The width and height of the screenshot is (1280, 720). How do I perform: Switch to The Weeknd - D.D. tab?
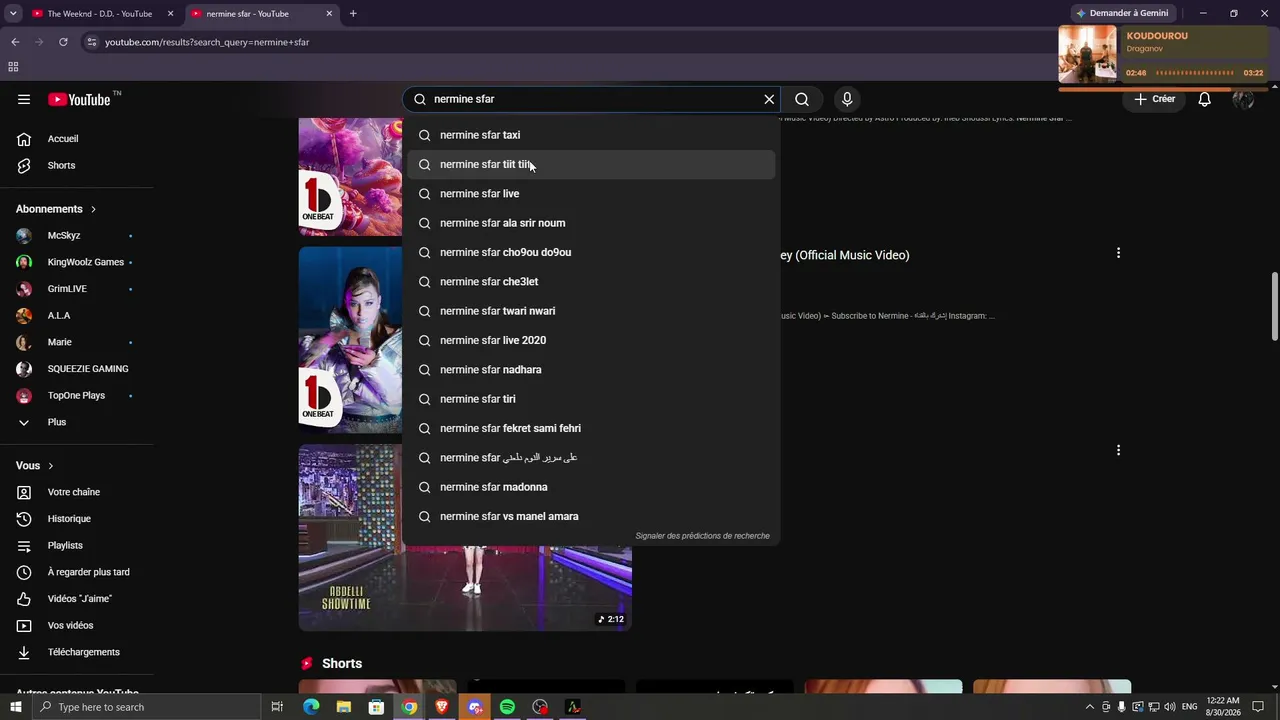pos(100,14)
